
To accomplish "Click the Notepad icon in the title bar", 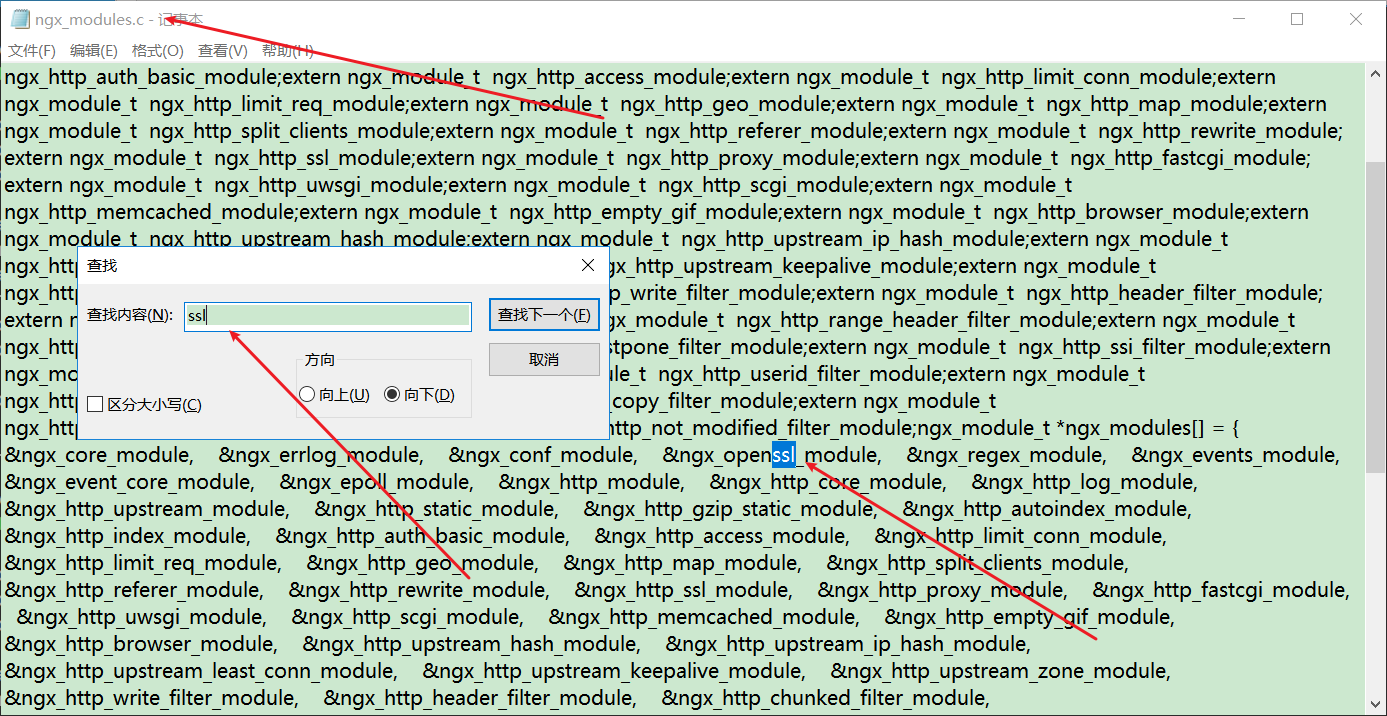I will [x=20, y=19].
